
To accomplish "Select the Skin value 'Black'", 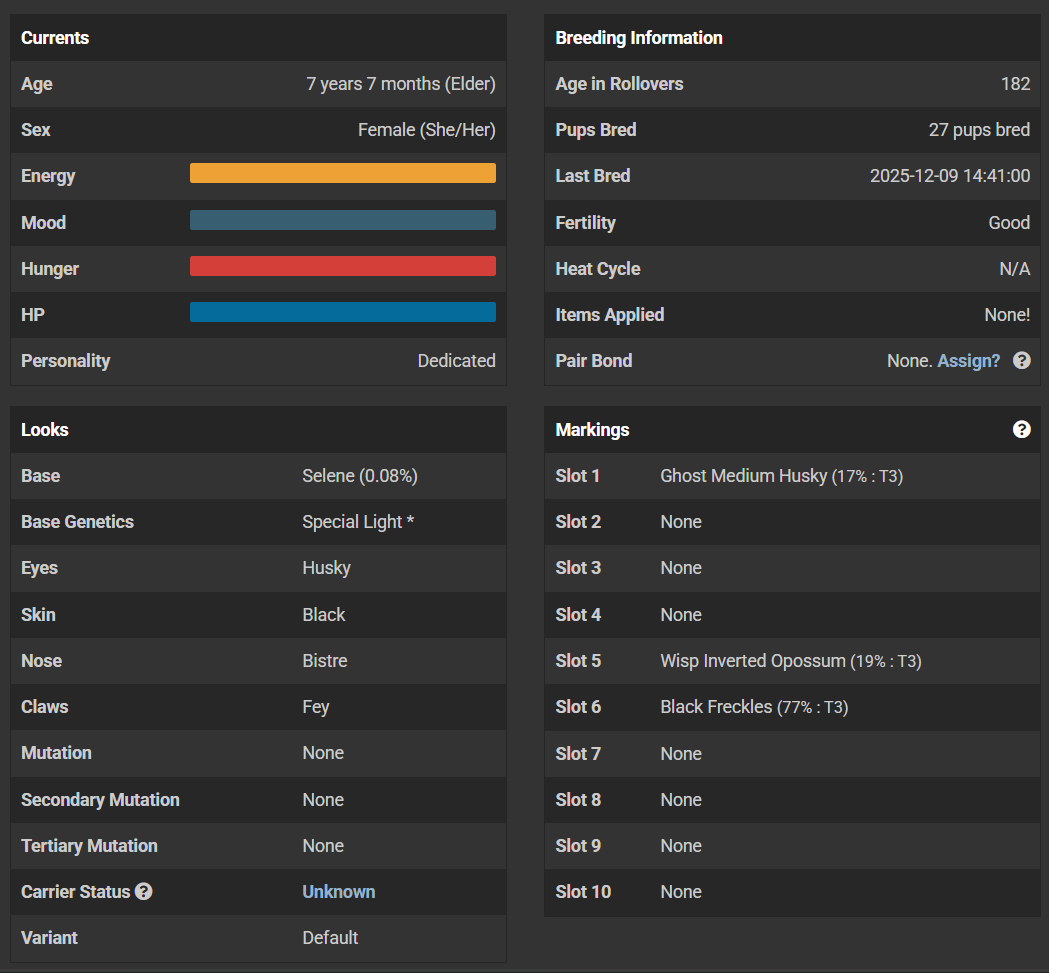I will 324,614.
